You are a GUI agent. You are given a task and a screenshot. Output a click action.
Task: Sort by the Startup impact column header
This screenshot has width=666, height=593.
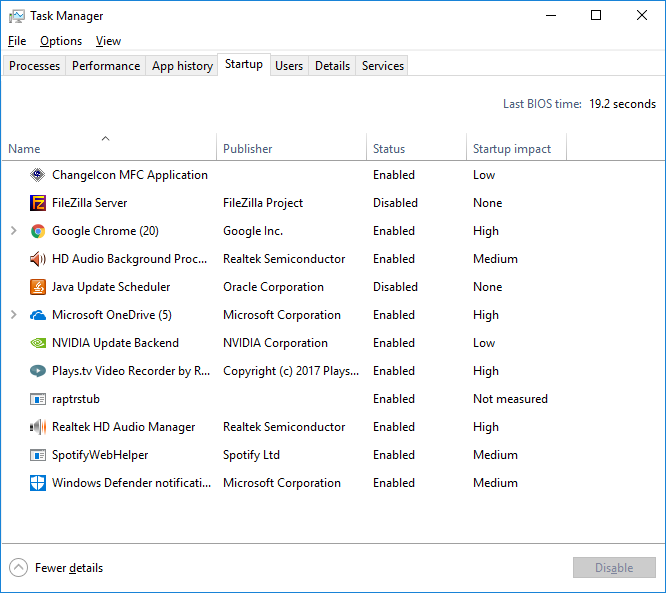(x=516, y=147)
